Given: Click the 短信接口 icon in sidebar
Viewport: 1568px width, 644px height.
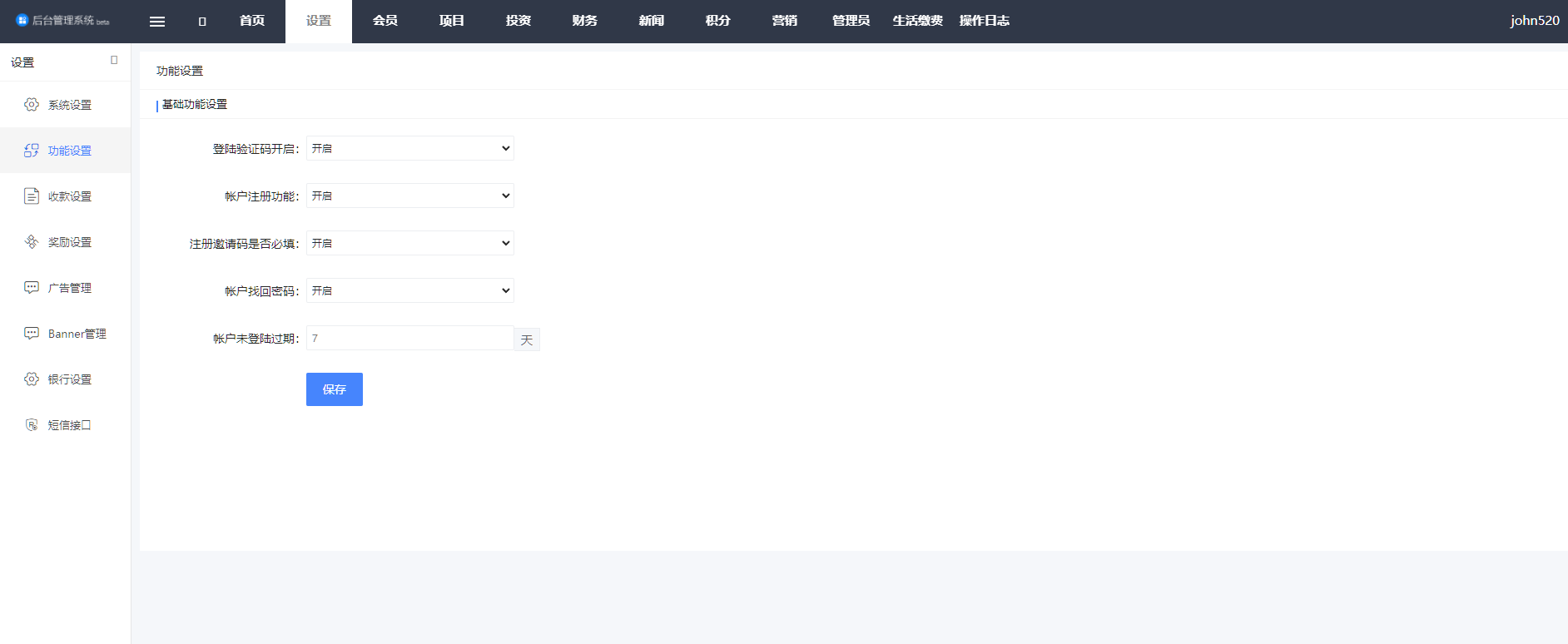Looking at the screenshot, I should tap(32, 425).
